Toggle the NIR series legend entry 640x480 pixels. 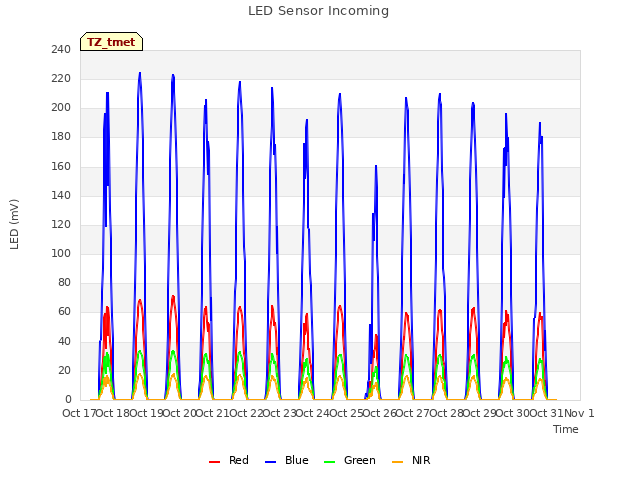tap(411, 460)
